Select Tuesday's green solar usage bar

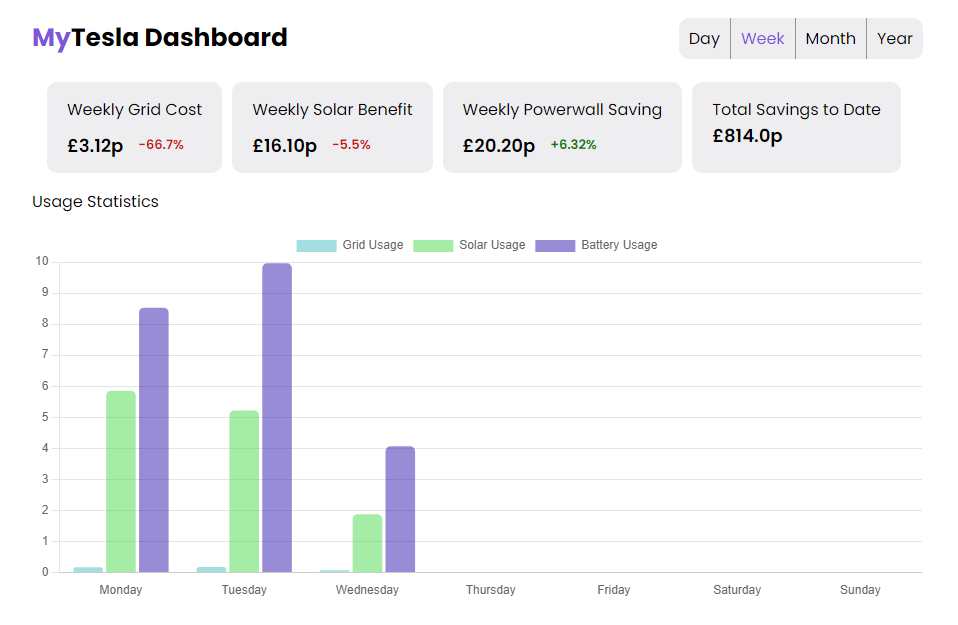pos(244,492)
